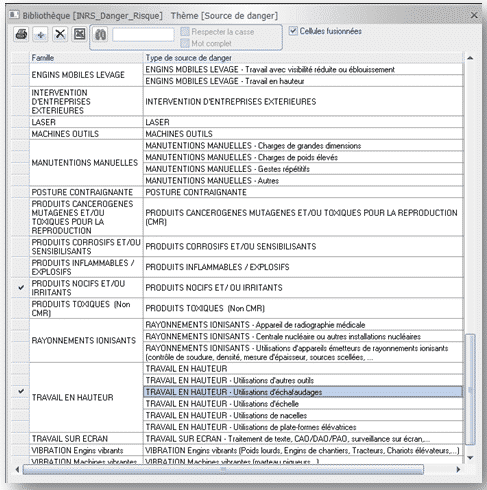487x490 pixels.
Task: Click the black X delete icon
Action: pos(60,34)
